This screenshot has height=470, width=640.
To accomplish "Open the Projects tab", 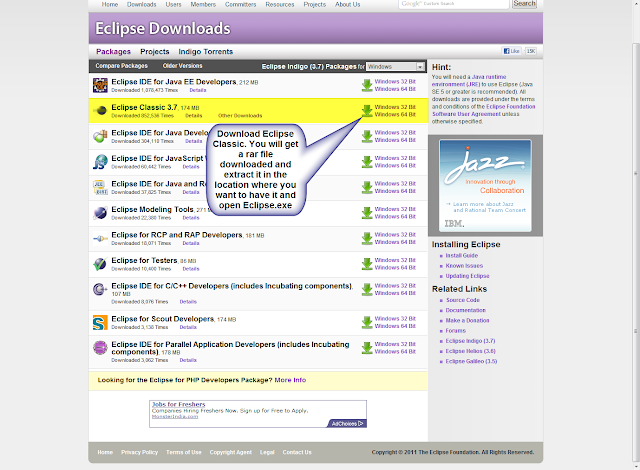I will [155, 51].
